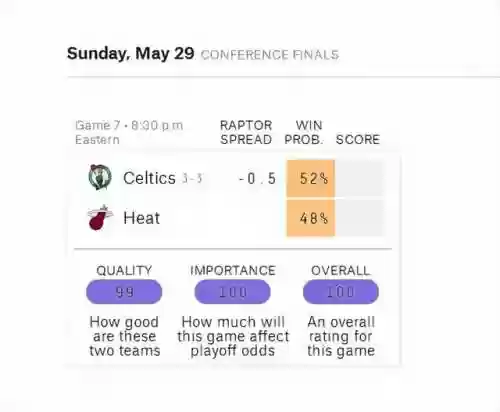Image resolution: width=500 pixels, height=412 pixels.
Task: Click the RAPTOR SPREAD column header
Action: pyautogui.click(x=246, y=132)
